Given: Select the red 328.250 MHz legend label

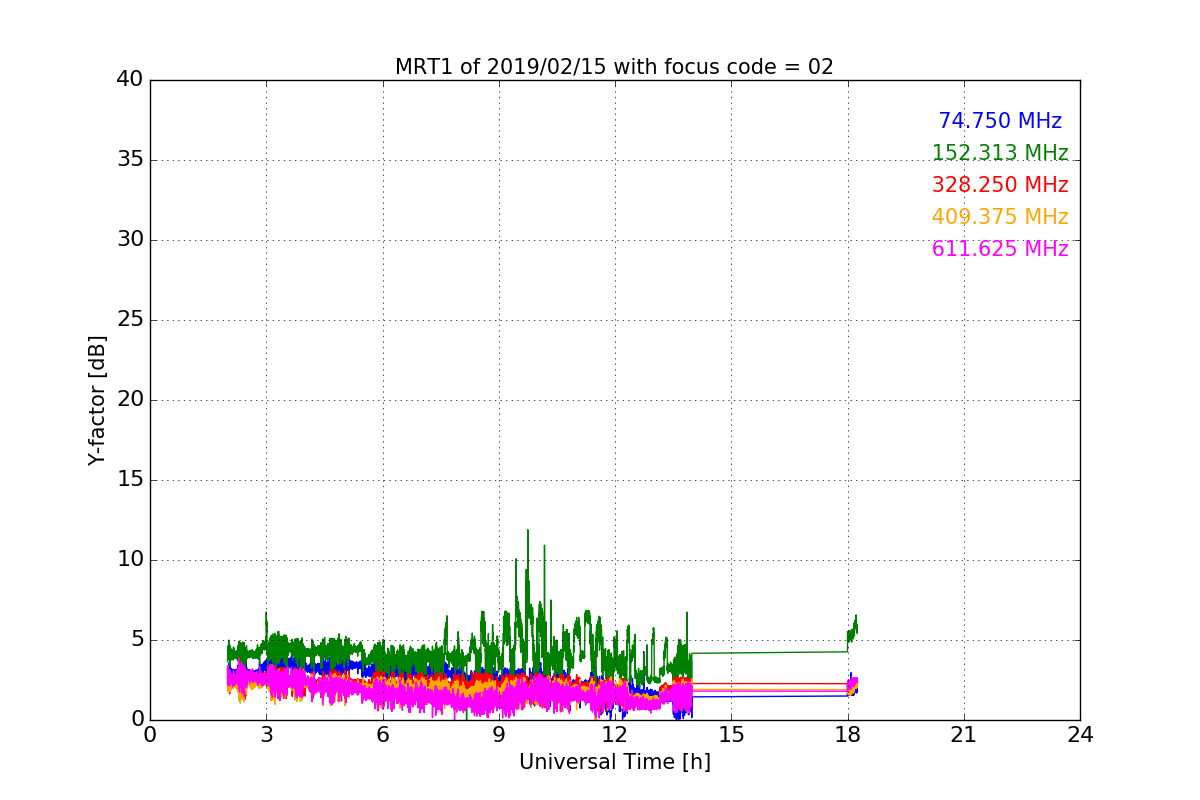Looking at the screenshot, I should 1000,185.
